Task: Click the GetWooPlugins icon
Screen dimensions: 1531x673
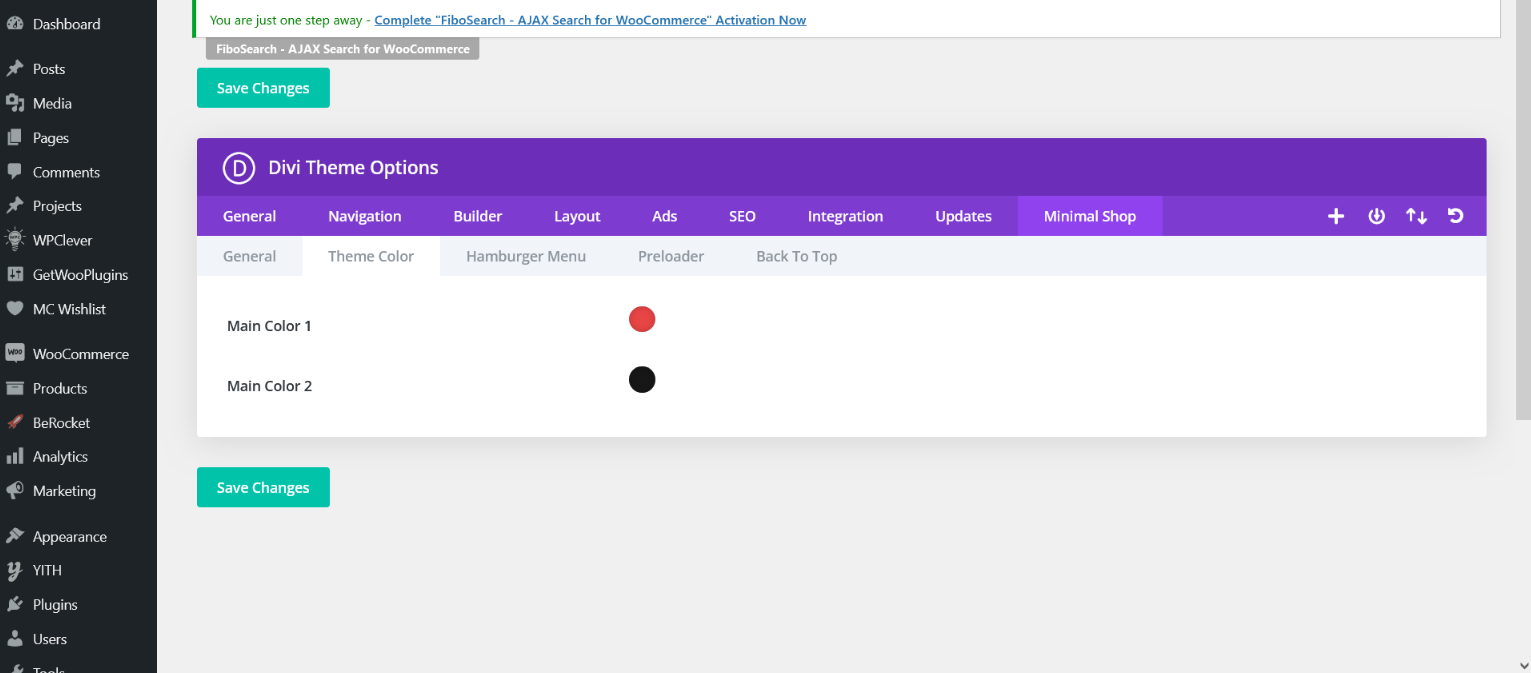Action: click(15, 275)
